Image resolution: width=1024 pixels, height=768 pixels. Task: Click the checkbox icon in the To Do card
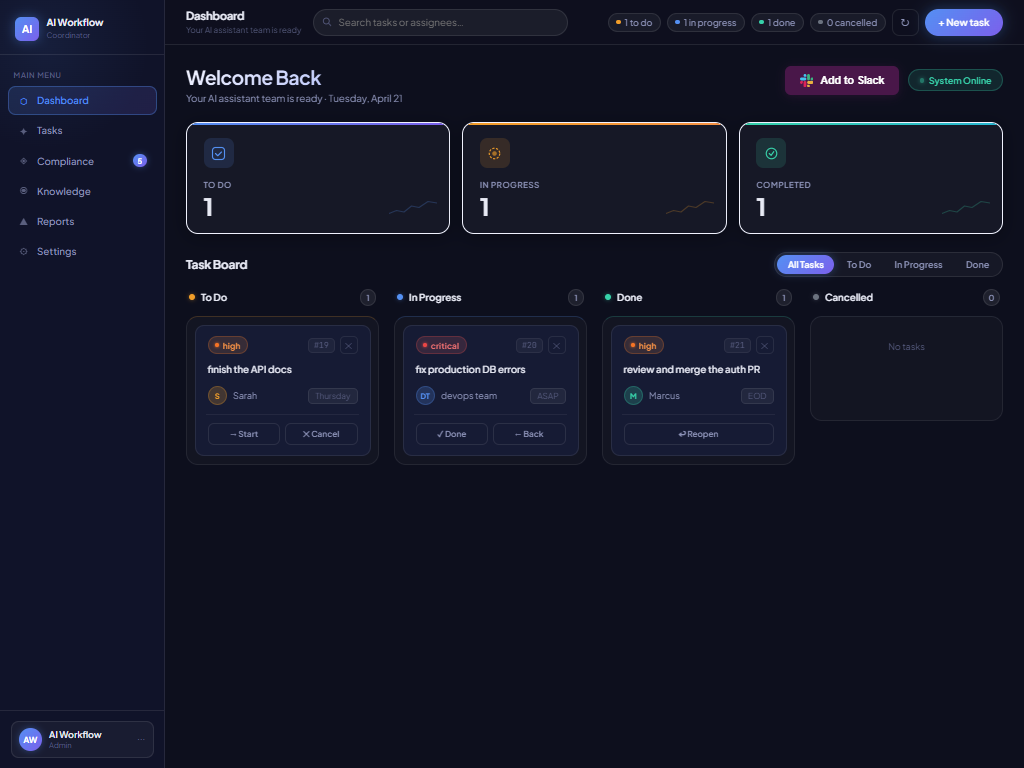point(218,153)
